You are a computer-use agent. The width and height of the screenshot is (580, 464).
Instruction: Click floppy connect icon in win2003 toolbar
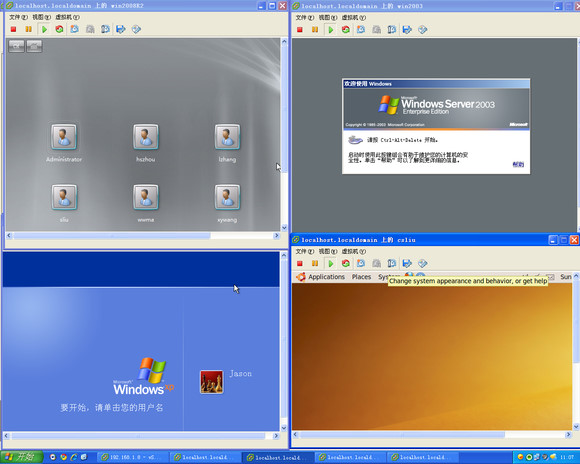[407, 30]
